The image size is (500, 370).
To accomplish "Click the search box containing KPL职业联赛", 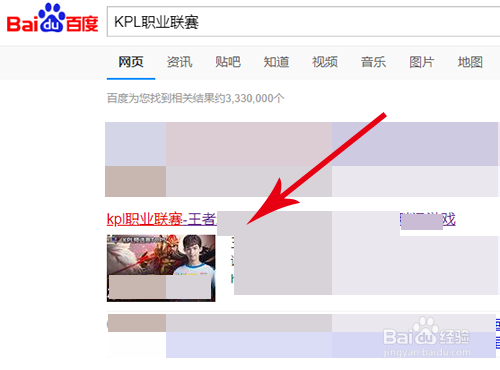I will pos(303,22).
